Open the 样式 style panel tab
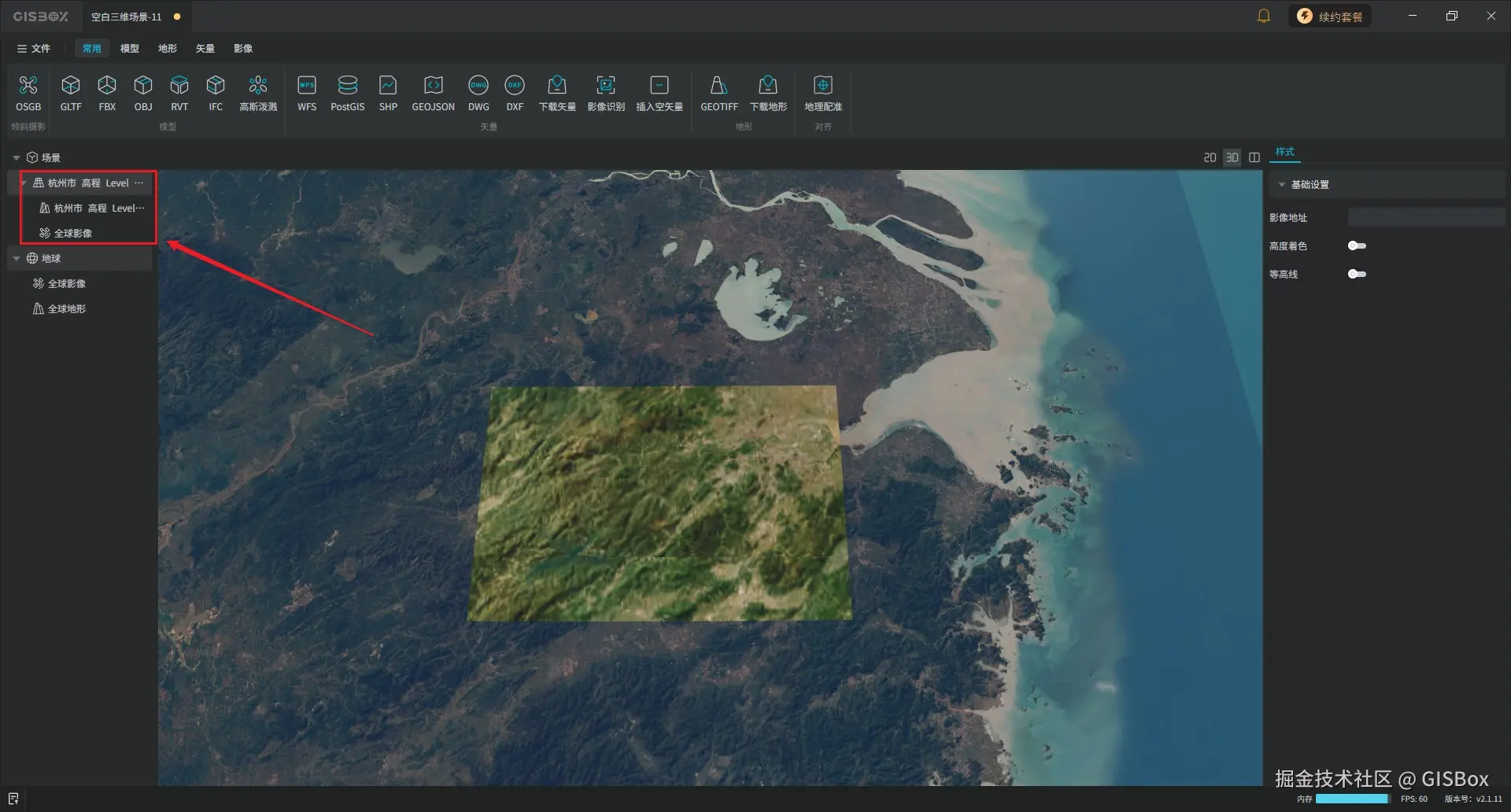The width and height of the screenshot is (1511, 812). click(1285, 152)
